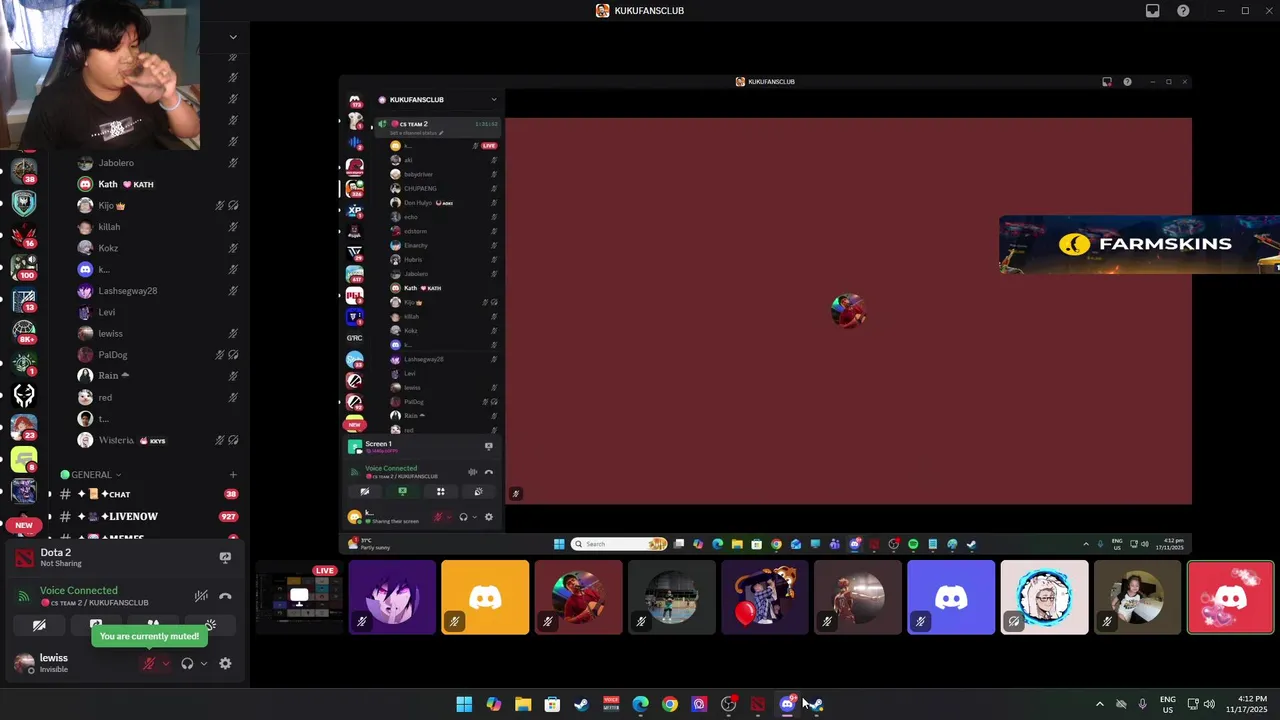Open Google Chrome from the taskbar
Viewport: 1280px width, 720px height.
click(x=670, y=704)
